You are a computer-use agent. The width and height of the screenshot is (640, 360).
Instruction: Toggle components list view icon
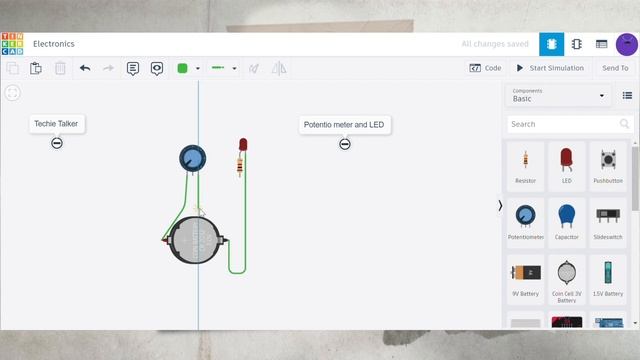627,96
